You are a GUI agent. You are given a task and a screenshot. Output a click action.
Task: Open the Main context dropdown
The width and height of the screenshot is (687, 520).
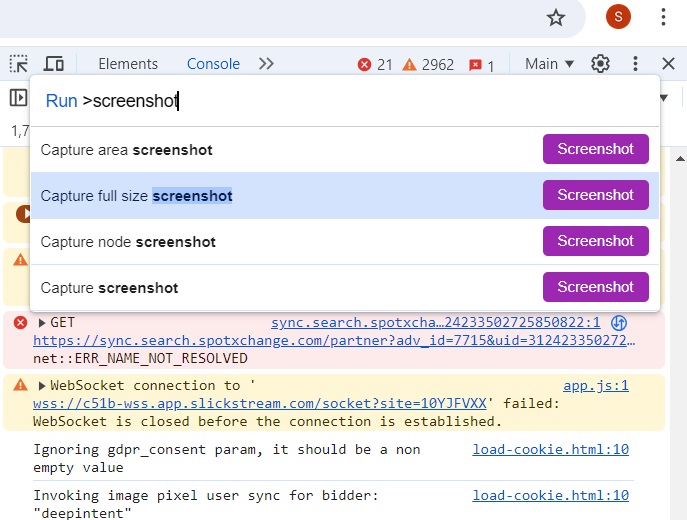(549, 64)
